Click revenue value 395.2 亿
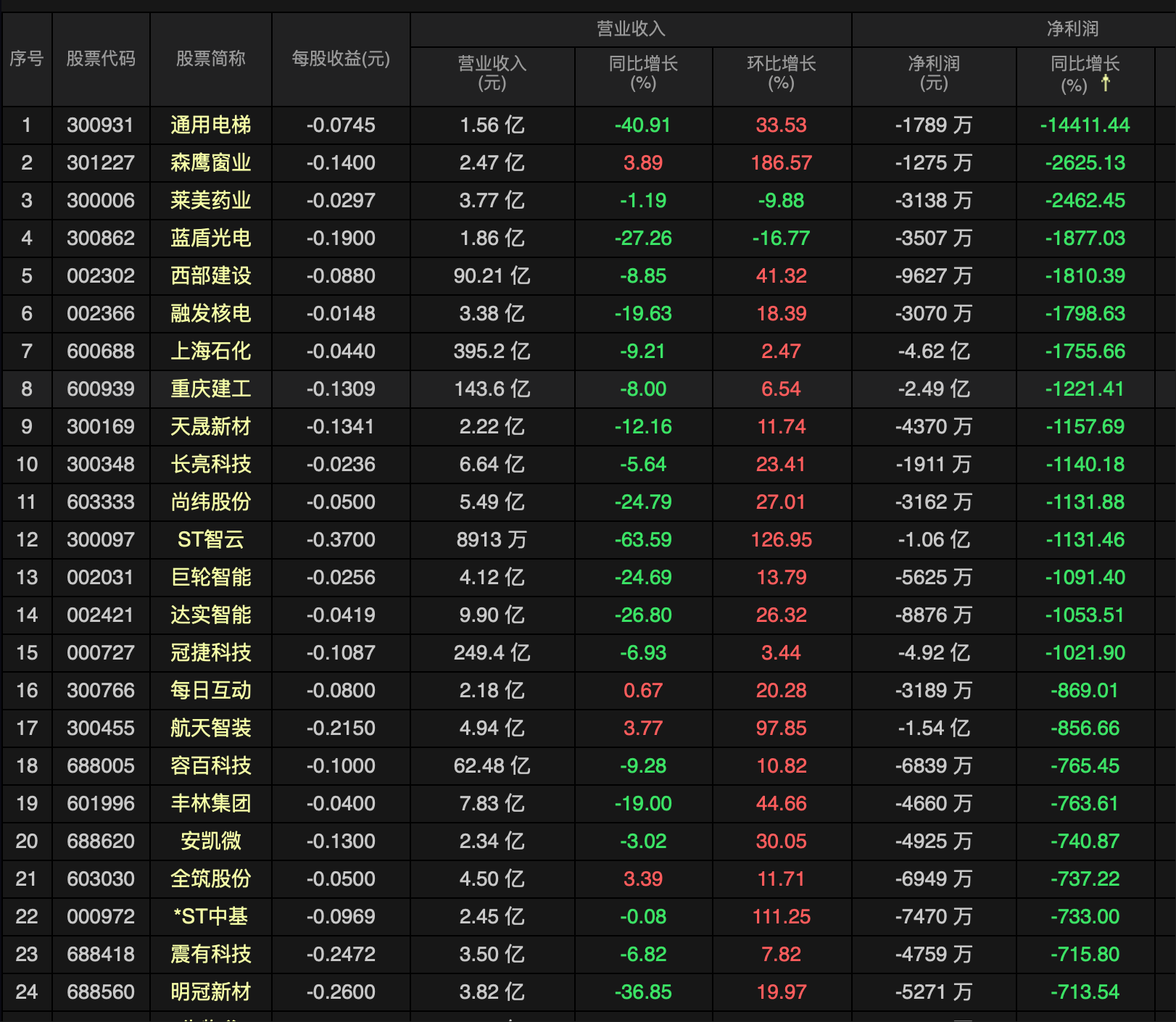The width and height of the screenshot is (1176, 1022). coord(492,352)
